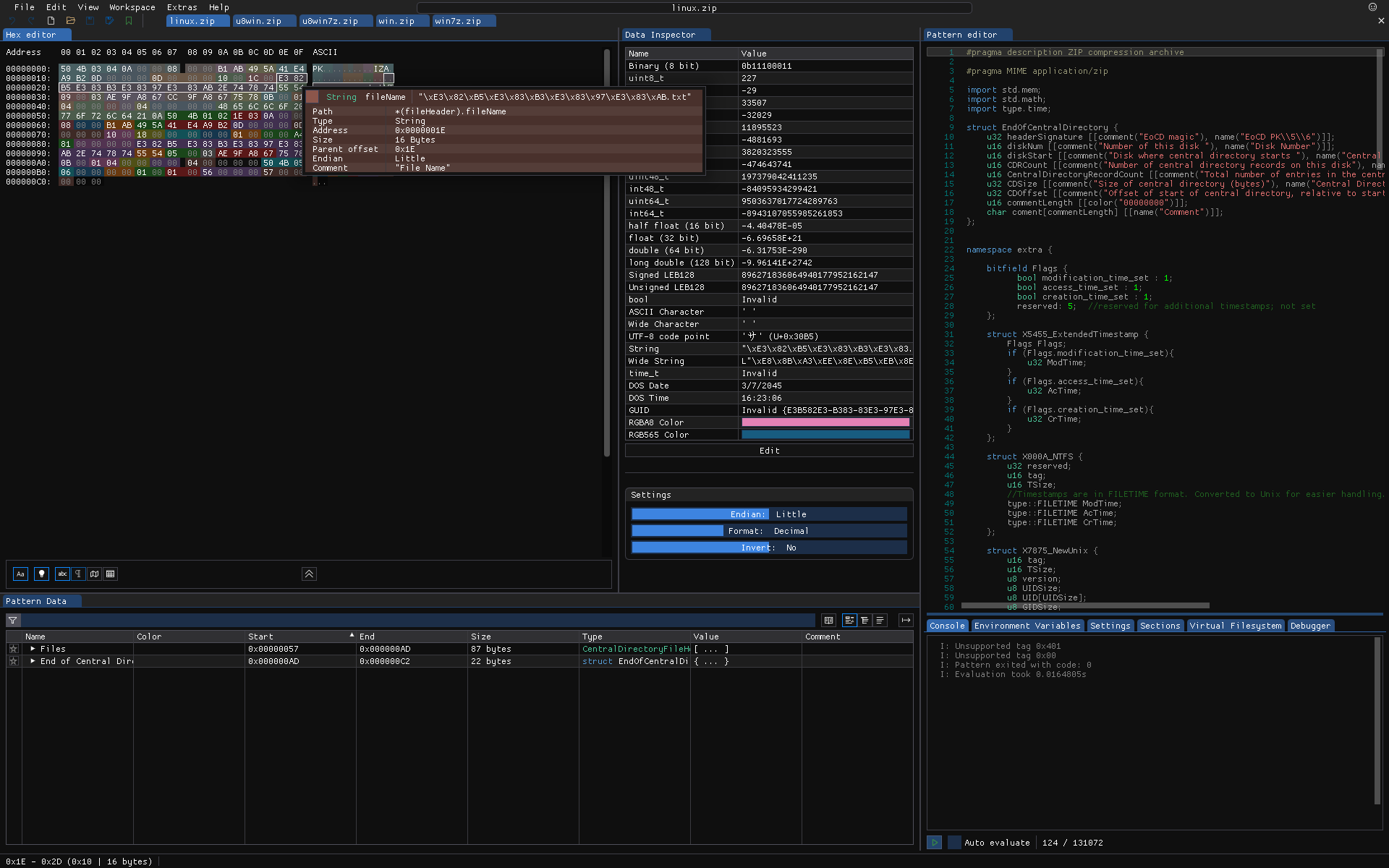Switch to the u8win.zip provider tab

pyautogui.click(x=265, y=21)
